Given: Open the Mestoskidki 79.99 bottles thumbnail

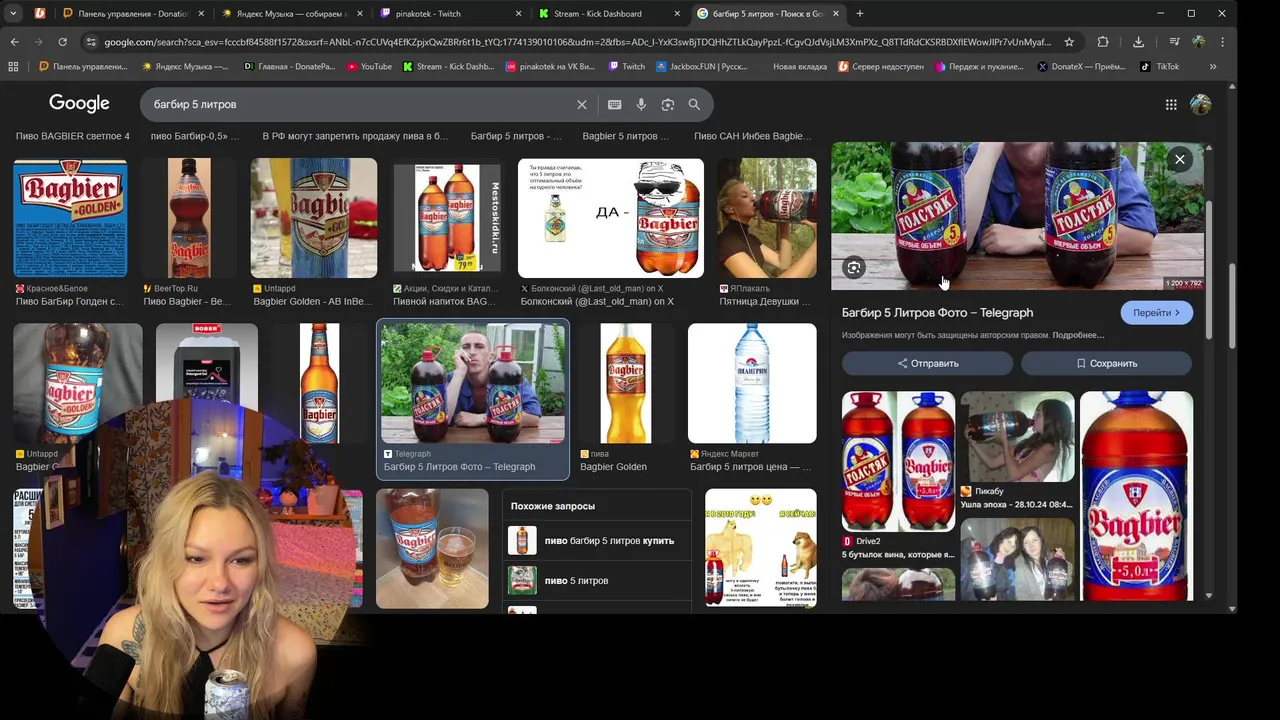Looking at the screenshot, I should coord(448,218).
